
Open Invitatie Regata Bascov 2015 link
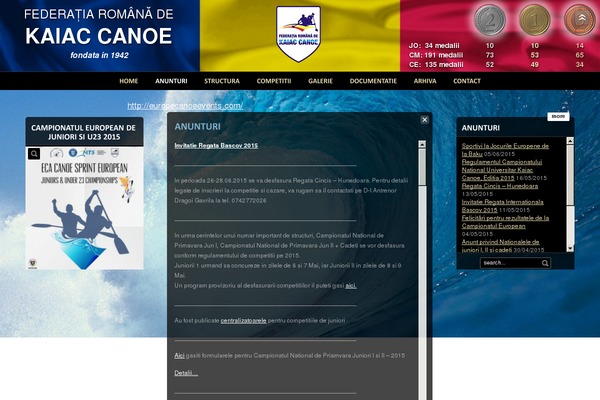point(216,145)
